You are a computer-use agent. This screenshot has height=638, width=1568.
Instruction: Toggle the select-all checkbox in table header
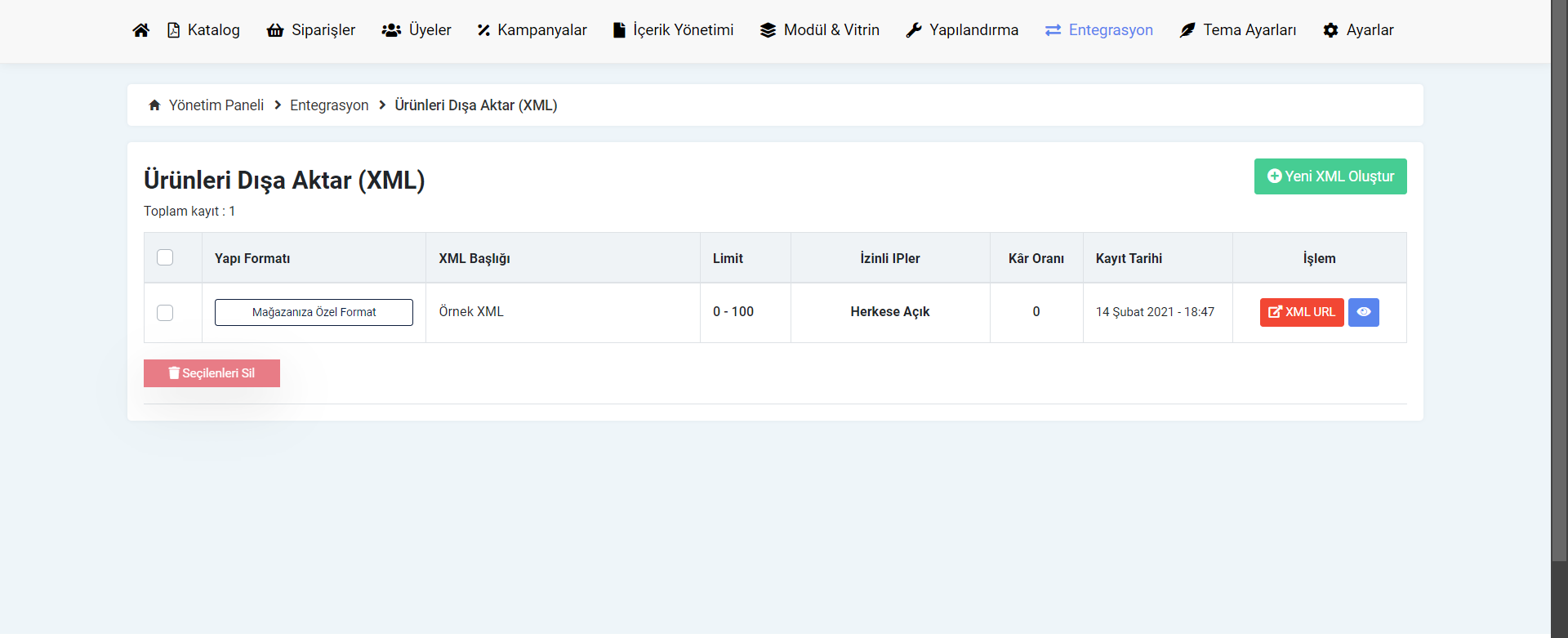point(165,257)
